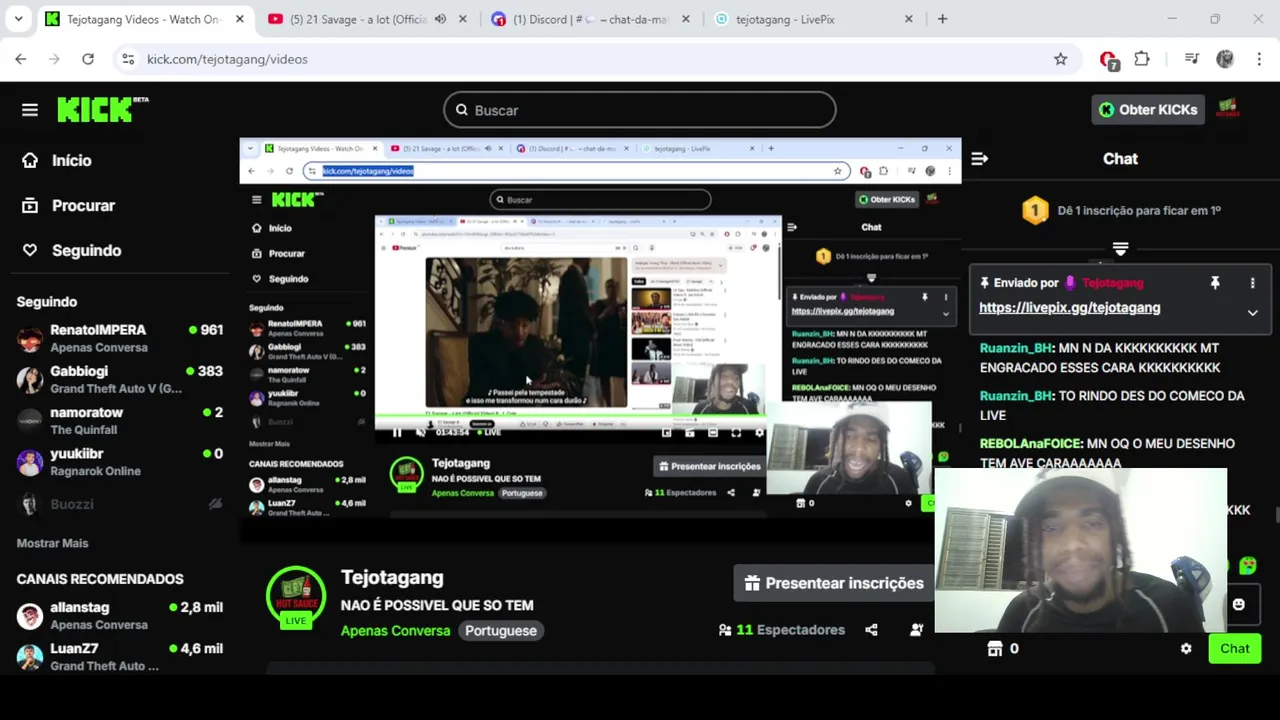Open the Chrome media controls button
Image resolution: width=1280 pixels, height=720 pixels.
click(x=1191, y=59)
